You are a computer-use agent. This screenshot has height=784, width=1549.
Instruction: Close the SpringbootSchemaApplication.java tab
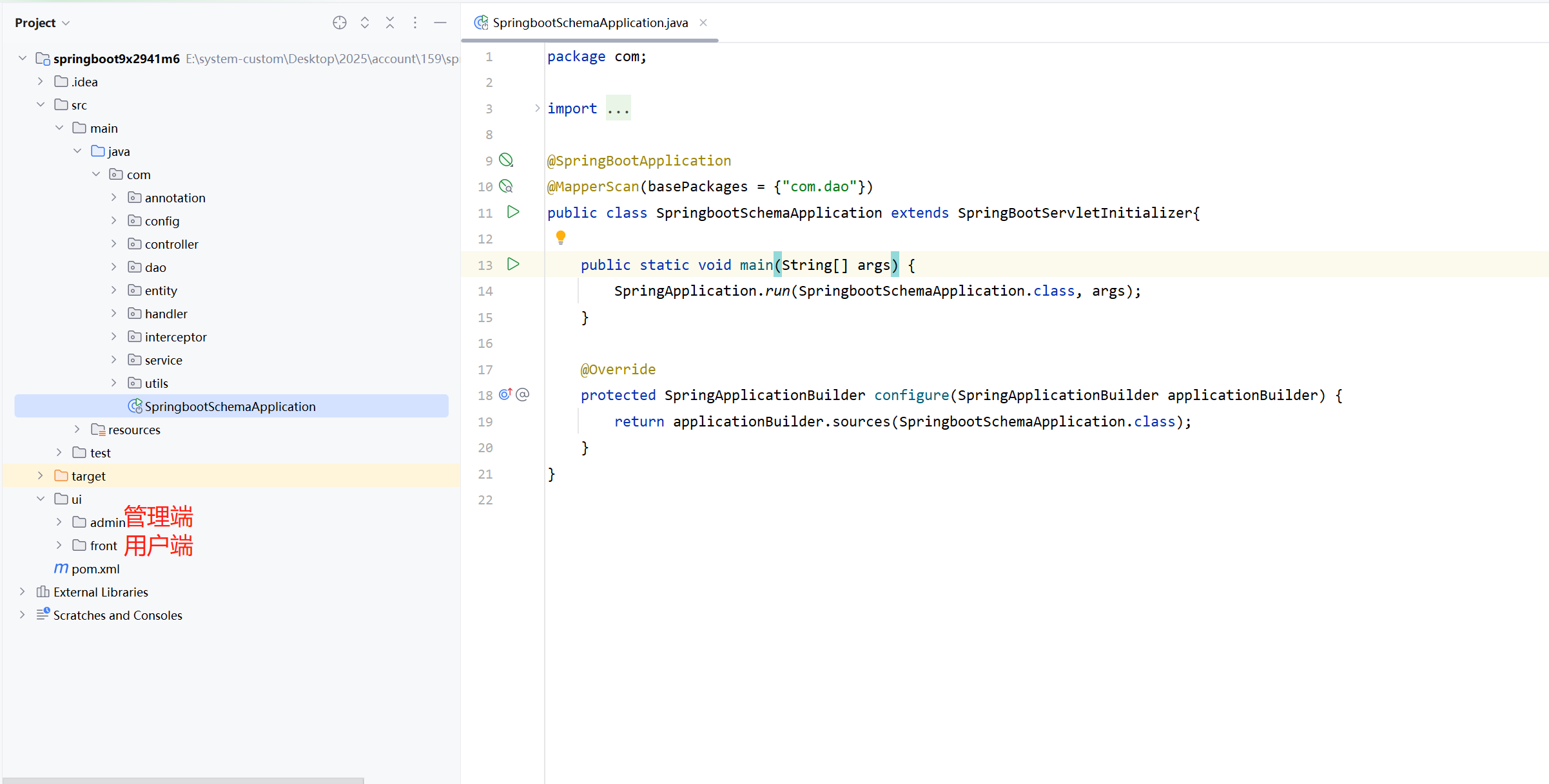point(703,23)
